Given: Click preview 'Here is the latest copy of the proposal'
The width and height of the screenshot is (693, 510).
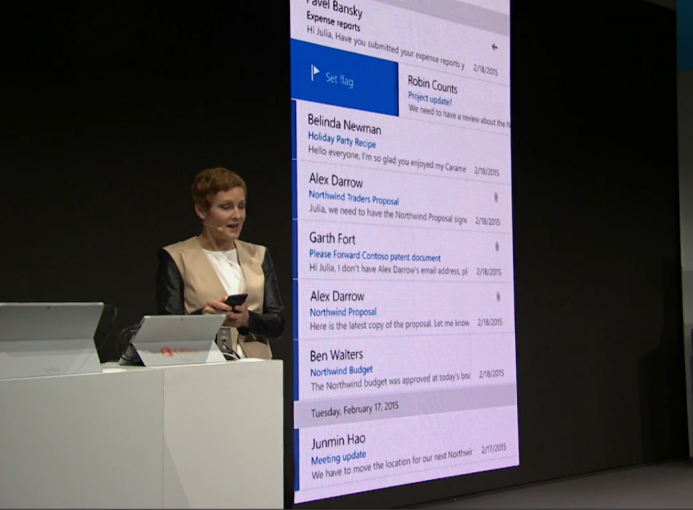Looking at the screenshot, I should [x=389, y=325].
